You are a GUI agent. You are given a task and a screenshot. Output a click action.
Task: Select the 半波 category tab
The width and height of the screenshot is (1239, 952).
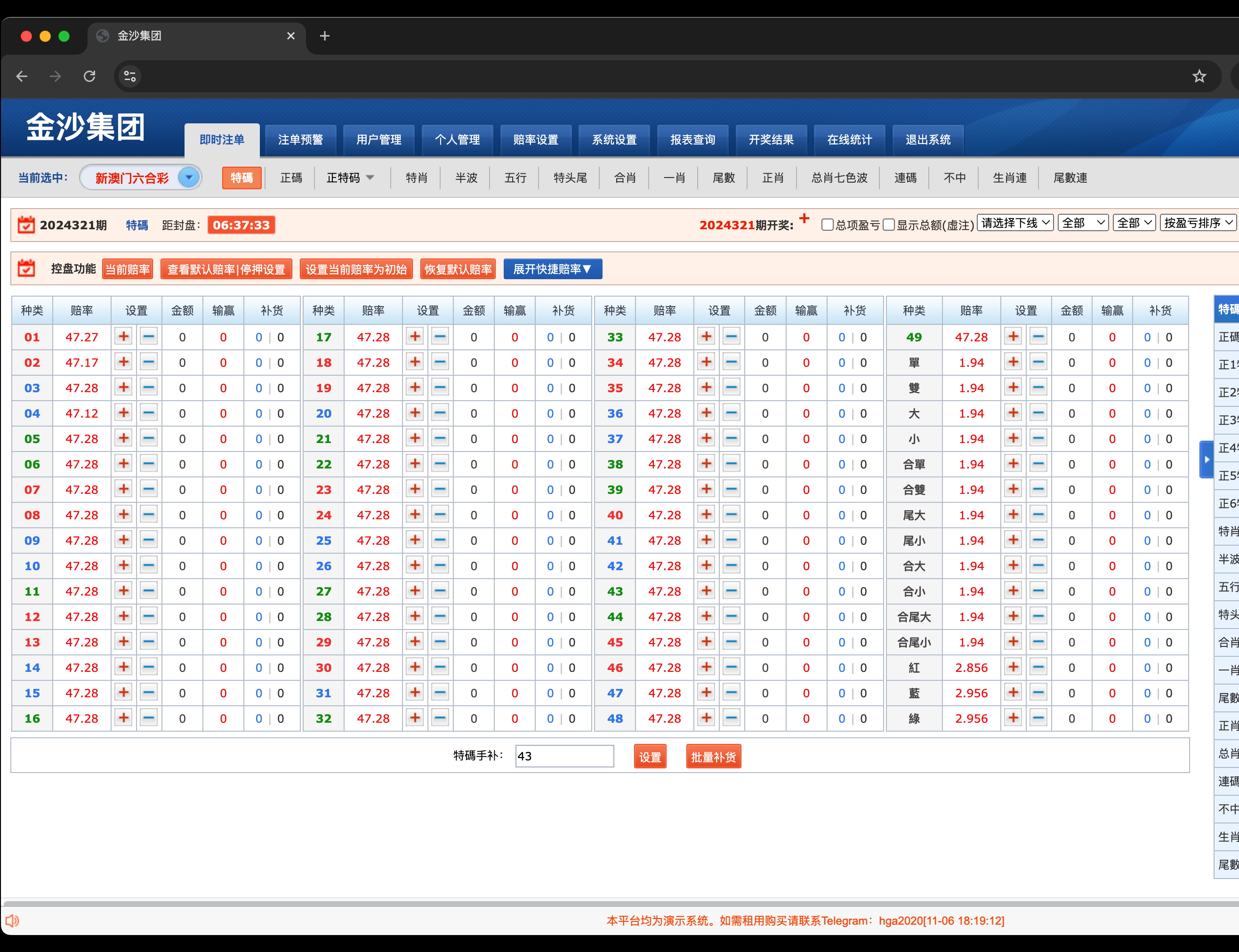point(466,177)
